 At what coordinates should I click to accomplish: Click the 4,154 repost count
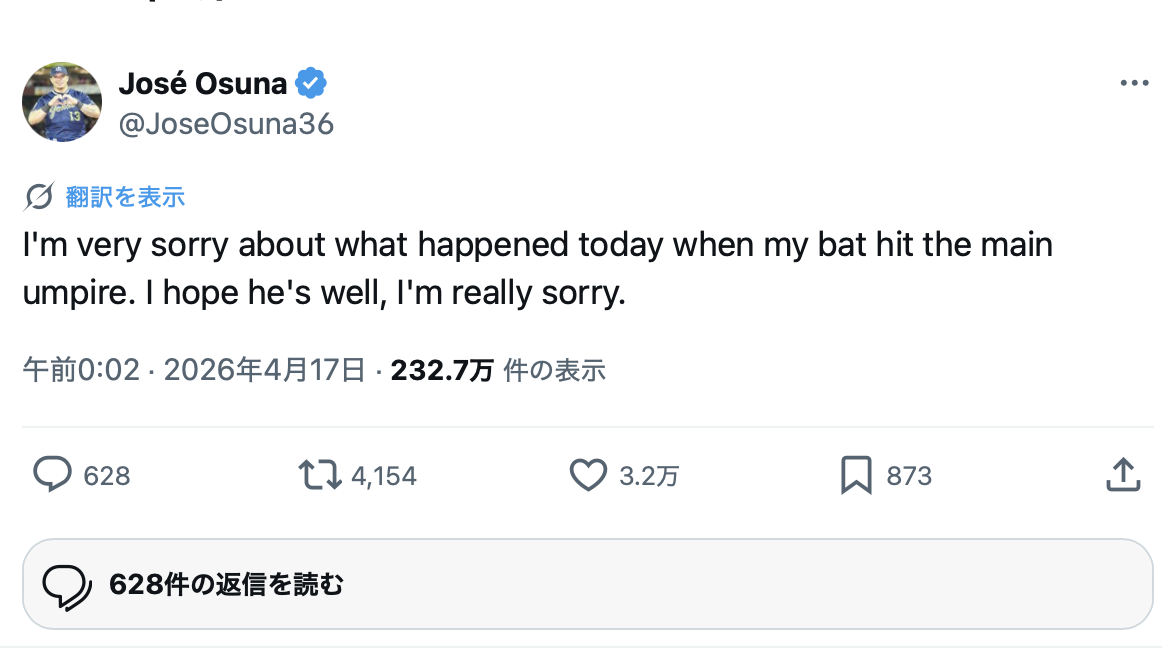point(383,476)
